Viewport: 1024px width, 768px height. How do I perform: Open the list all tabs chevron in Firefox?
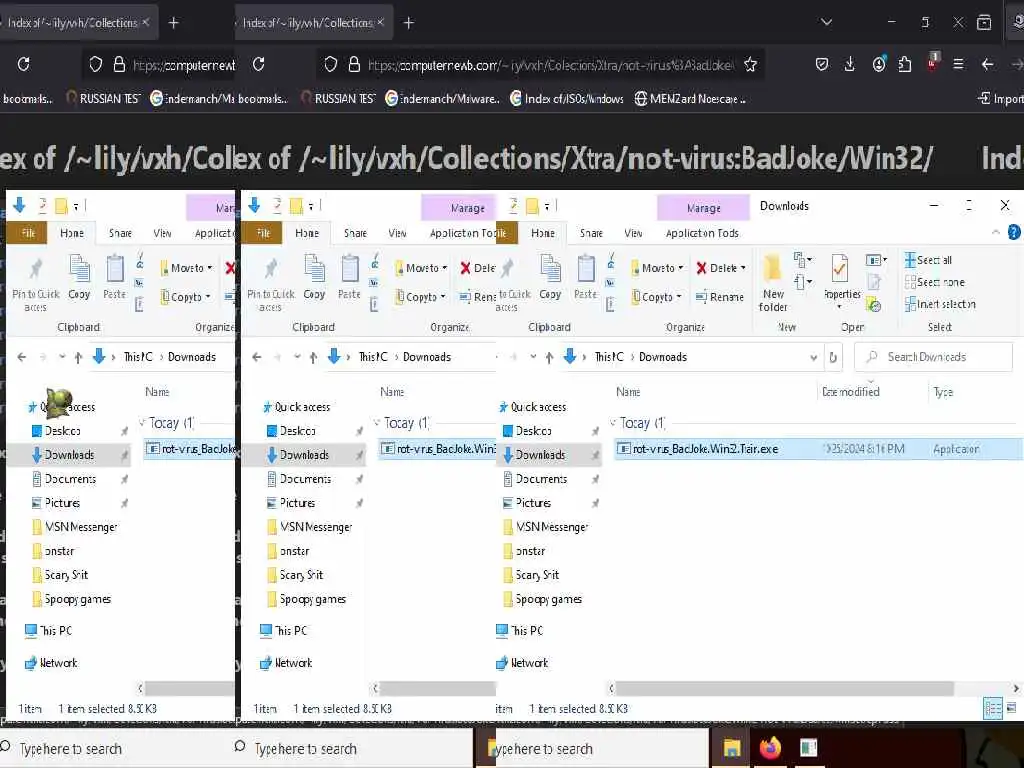click(826, 22)
